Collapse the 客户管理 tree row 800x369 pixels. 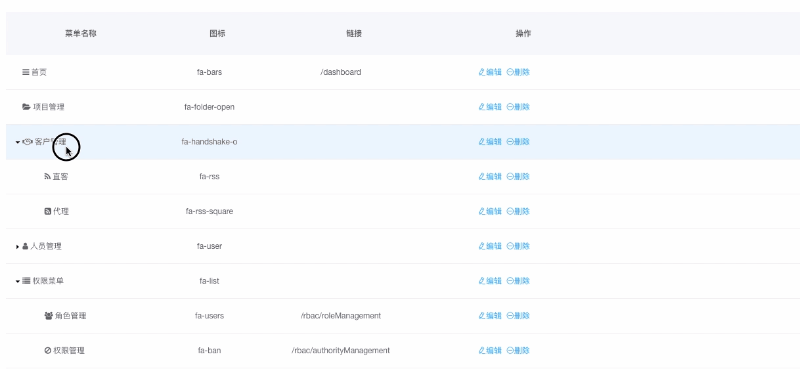click(x=18, y=142)
